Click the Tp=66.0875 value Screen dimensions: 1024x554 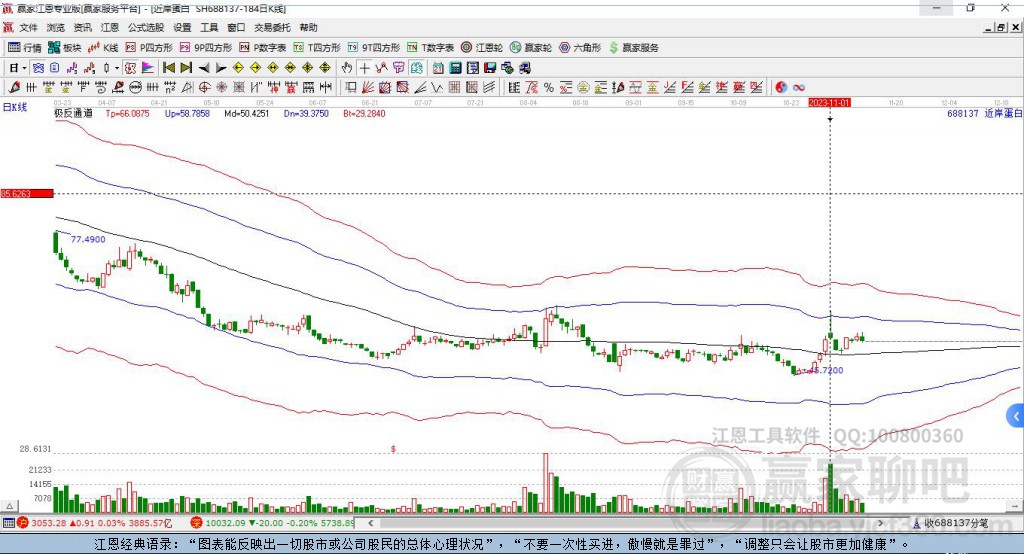pos(127,114)
